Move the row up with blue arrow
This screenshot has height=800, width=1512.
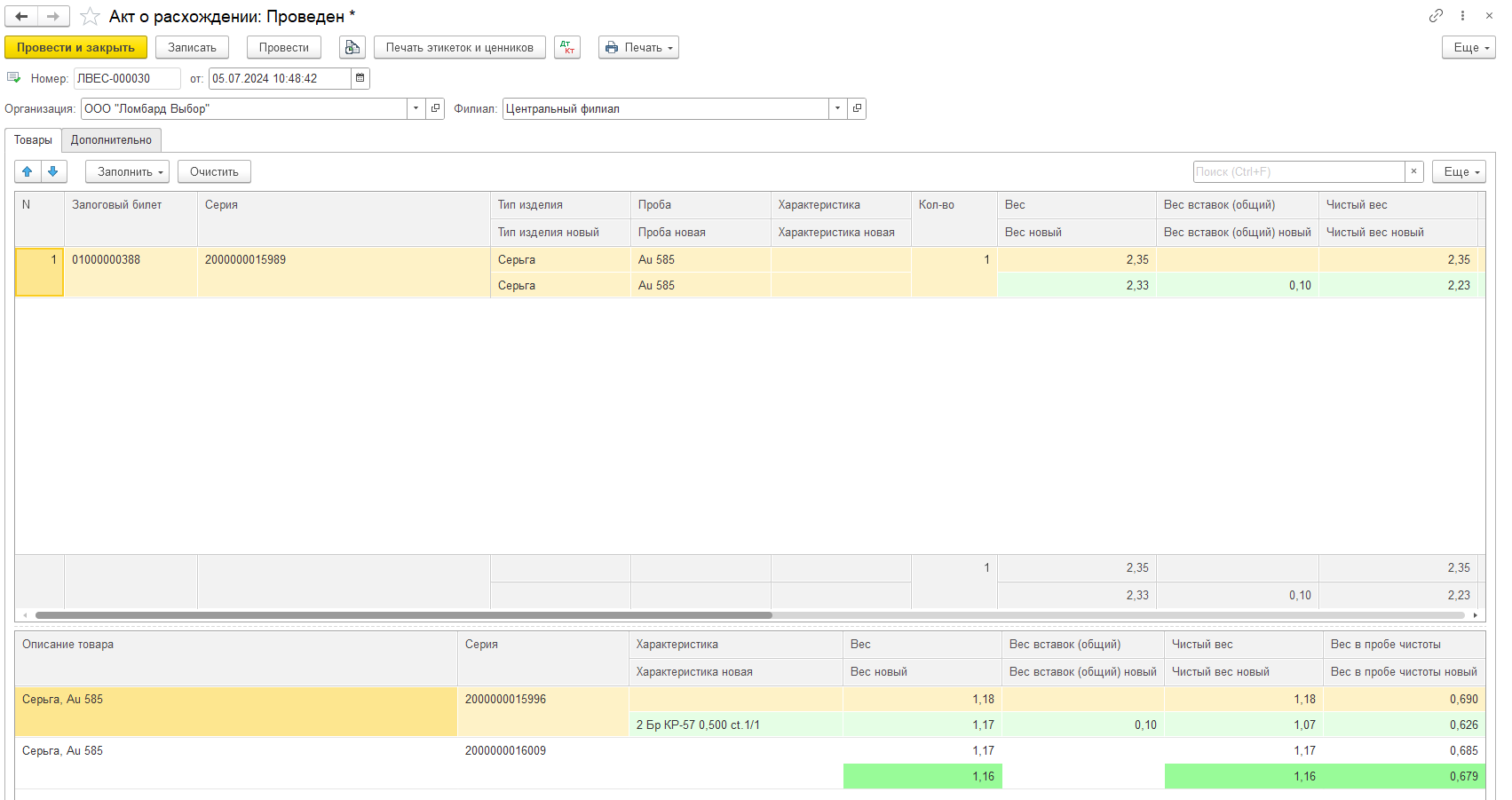coord(28,171)
